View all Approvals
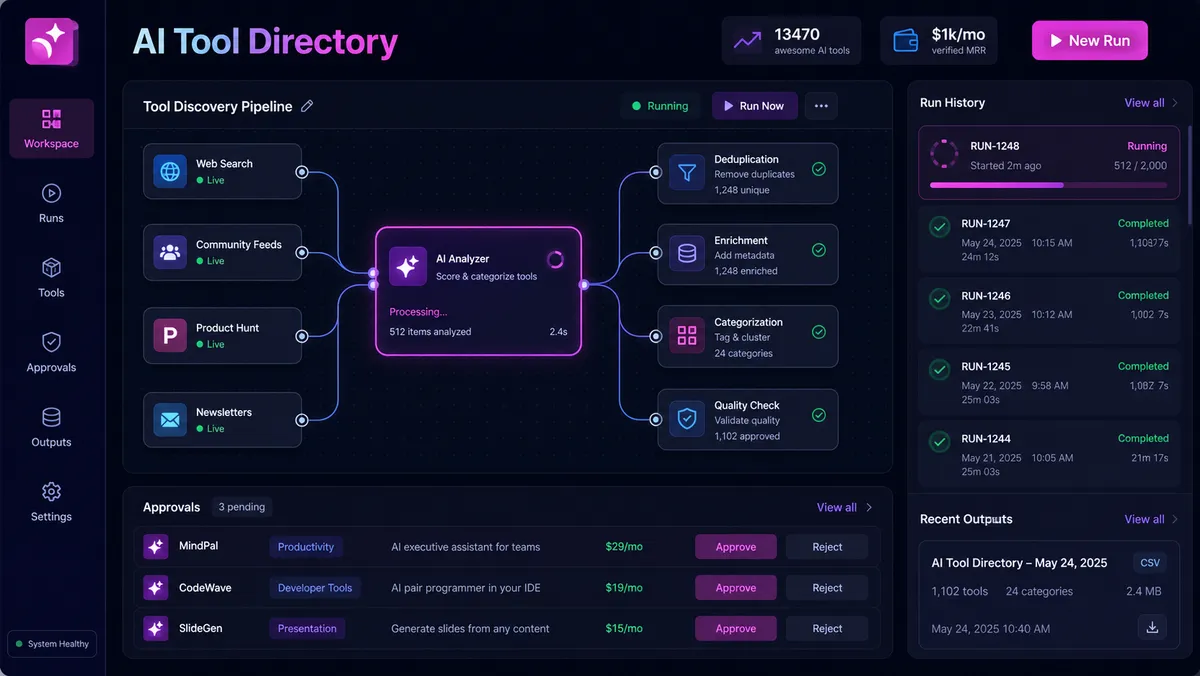The height and width of the screenshot is (676, 1200). [837, 507]
